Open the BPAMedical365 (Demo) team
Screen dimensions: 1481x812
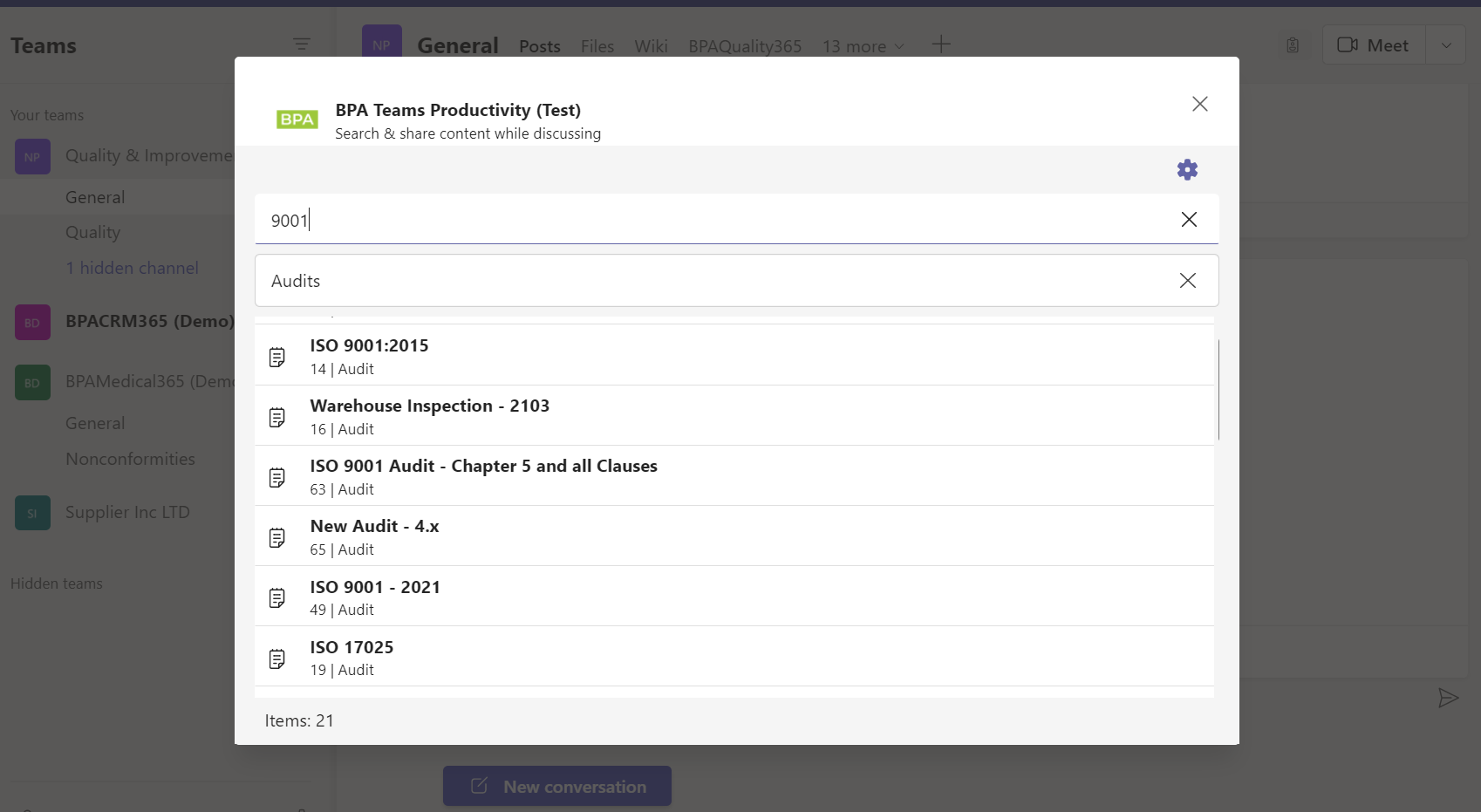[150, 381]
